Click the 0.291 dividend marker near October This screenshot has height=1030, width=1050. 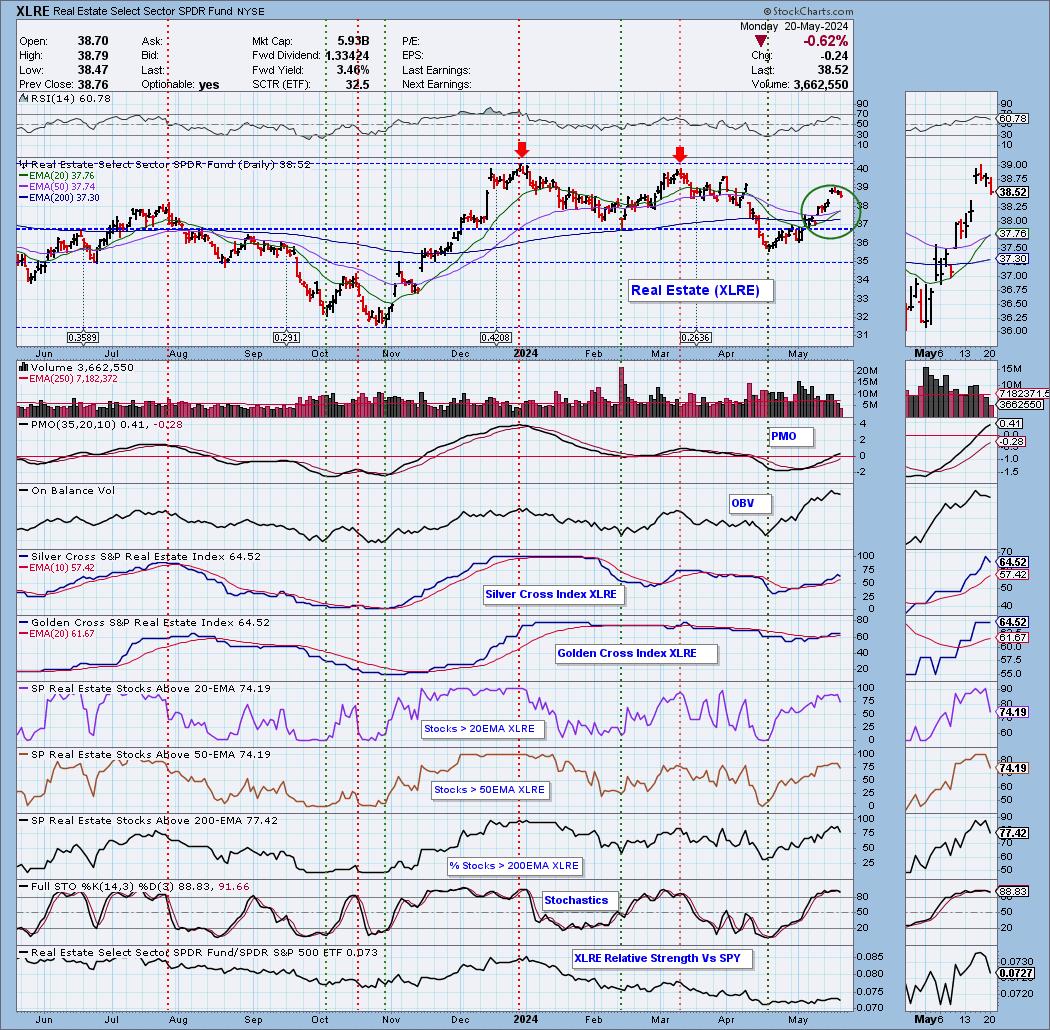pos(287,338)
